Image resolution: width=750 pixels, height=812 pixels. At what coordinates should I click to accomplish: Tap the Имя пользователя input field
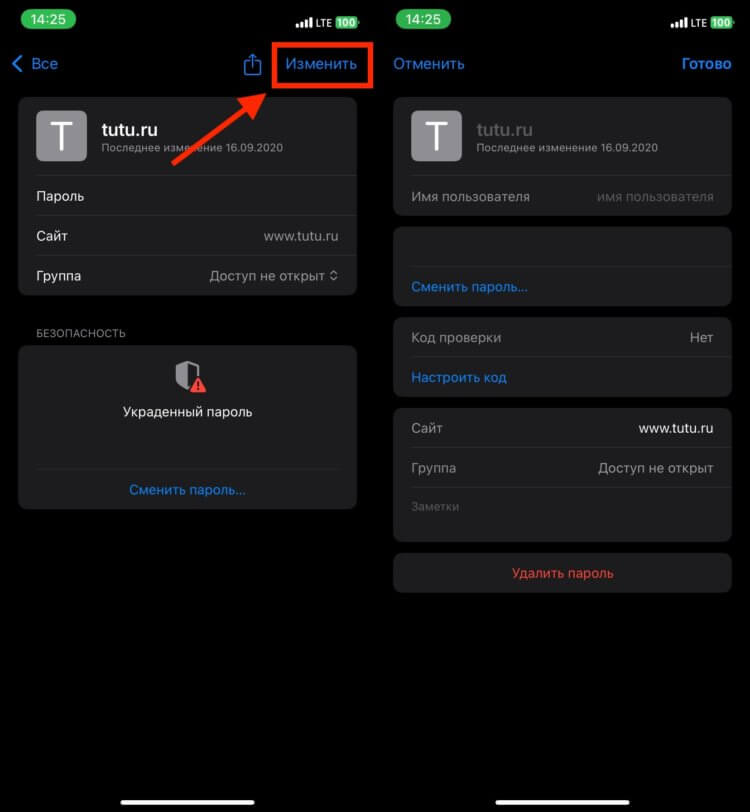point(562,197)
